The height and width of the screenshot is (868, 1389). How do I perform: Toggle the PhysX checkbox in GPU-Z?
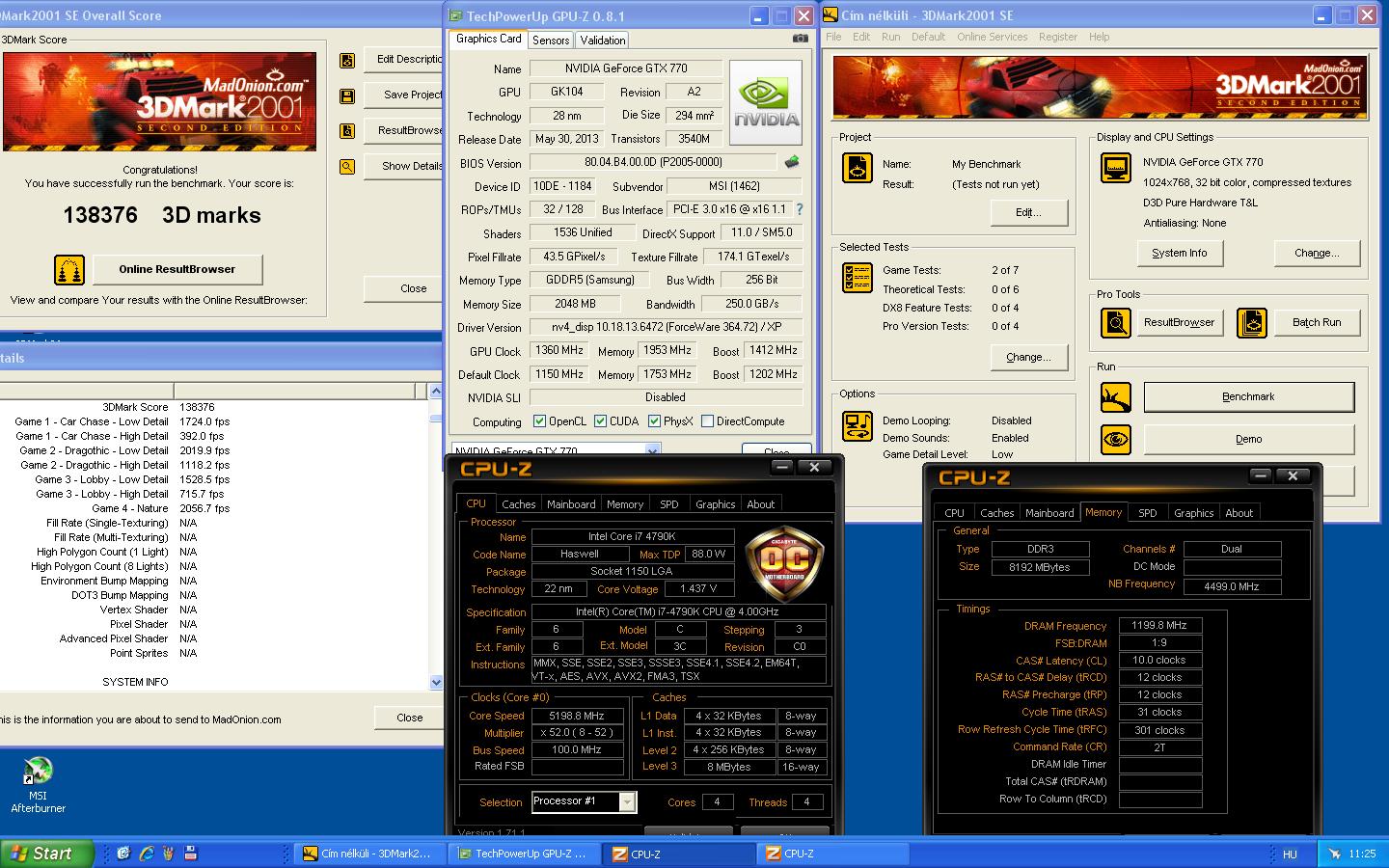coord(654,421)
